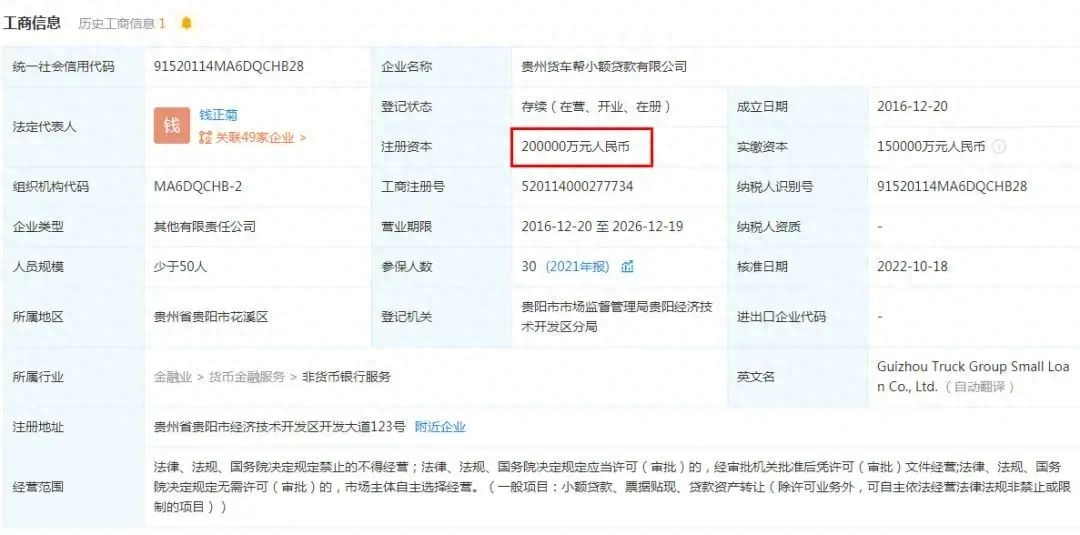Image resolution: width=1080 pixels, height=535 pixels.
Task: Click company name 贵州货车帮小额贷款有限公司
Action: point(604,67)
